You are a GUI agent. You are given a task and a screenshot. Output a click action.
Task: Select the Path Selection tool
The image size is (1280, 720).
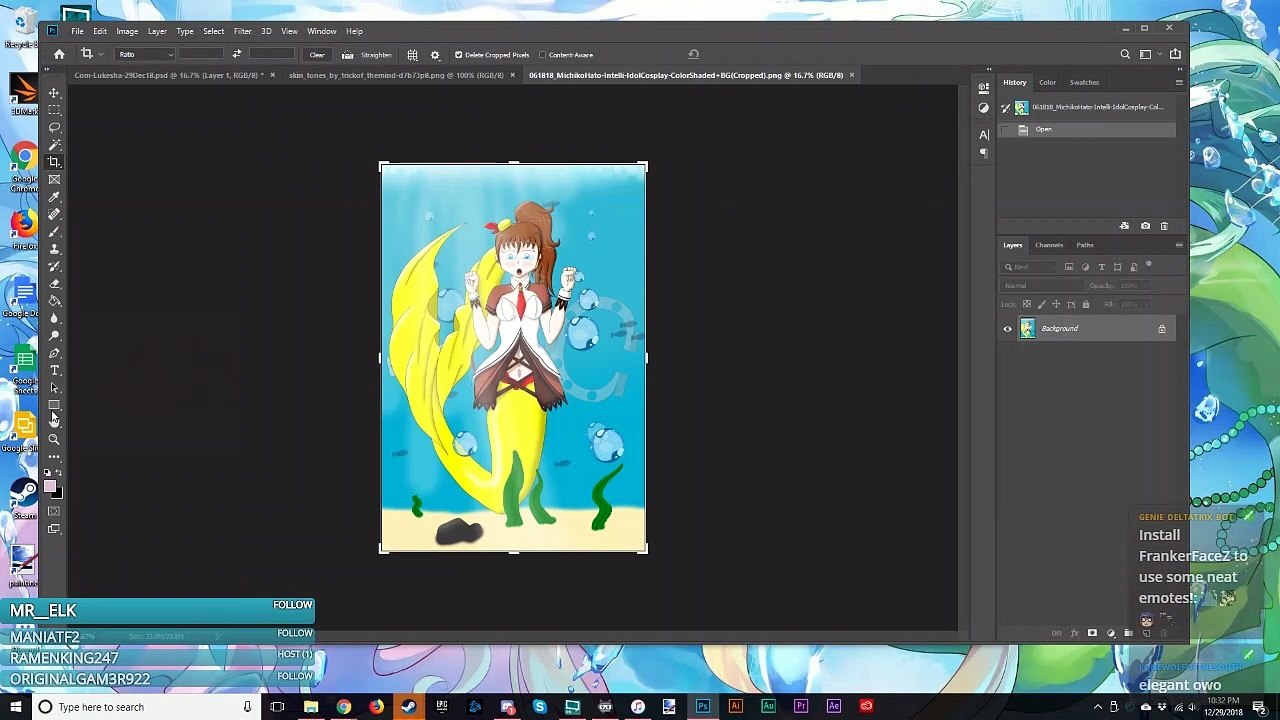54,387
